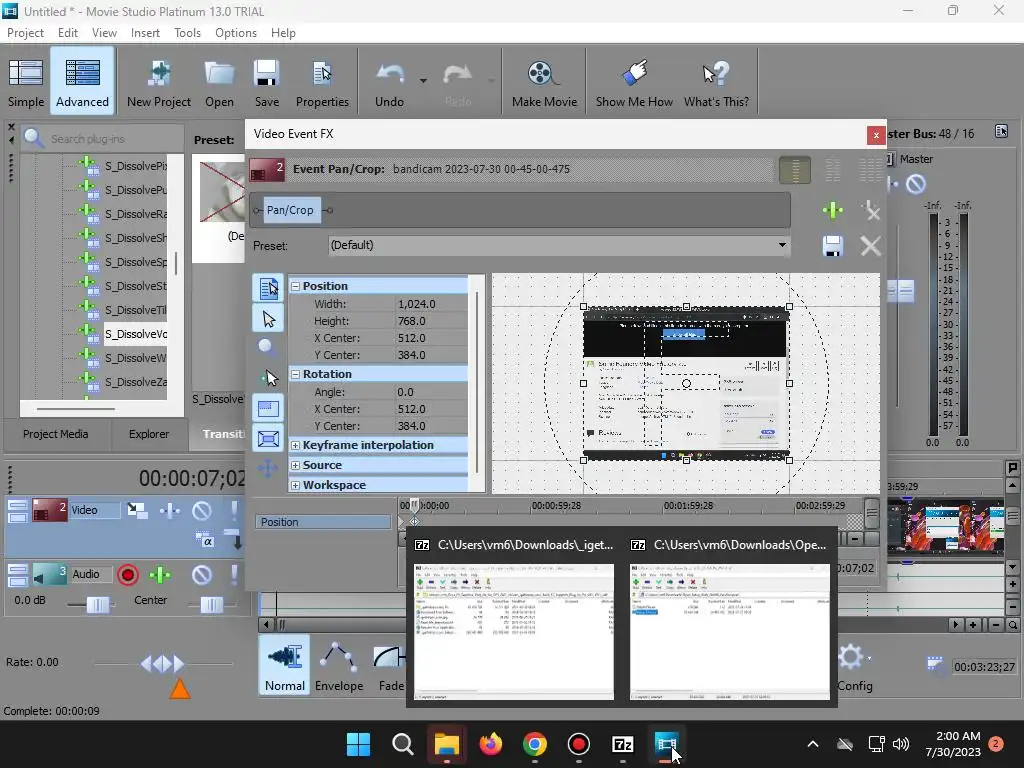The height and width of the screenshot is (768, 1024).
Task: Expand the Source section
Action: (x=296, y=466)
